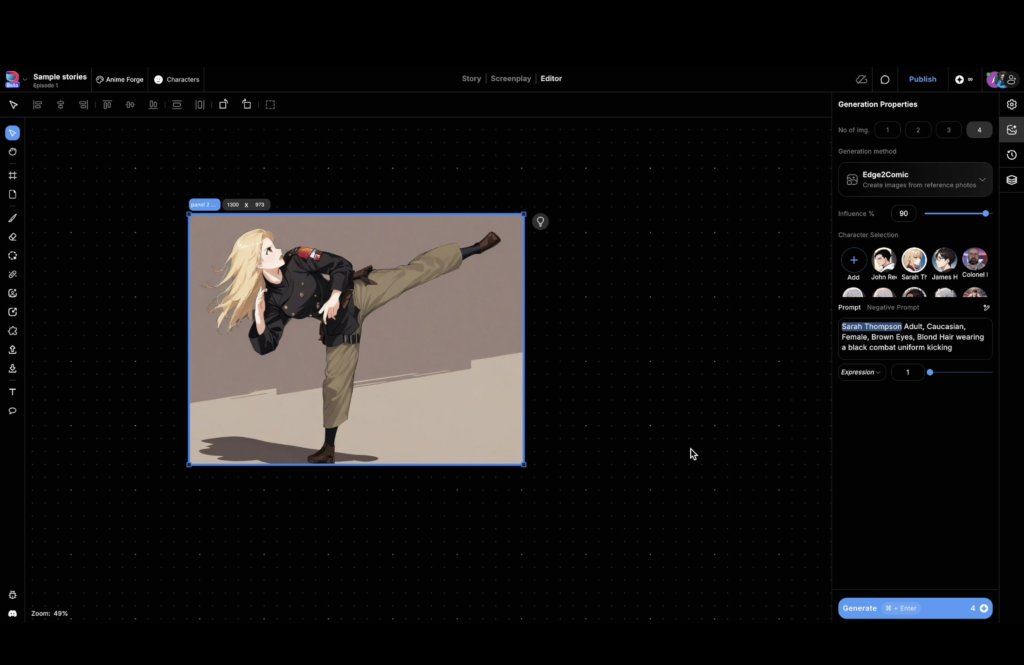Select the Text tool
Screen dimensions: 1024x665
pyautogui.click(x=13, y=392)
